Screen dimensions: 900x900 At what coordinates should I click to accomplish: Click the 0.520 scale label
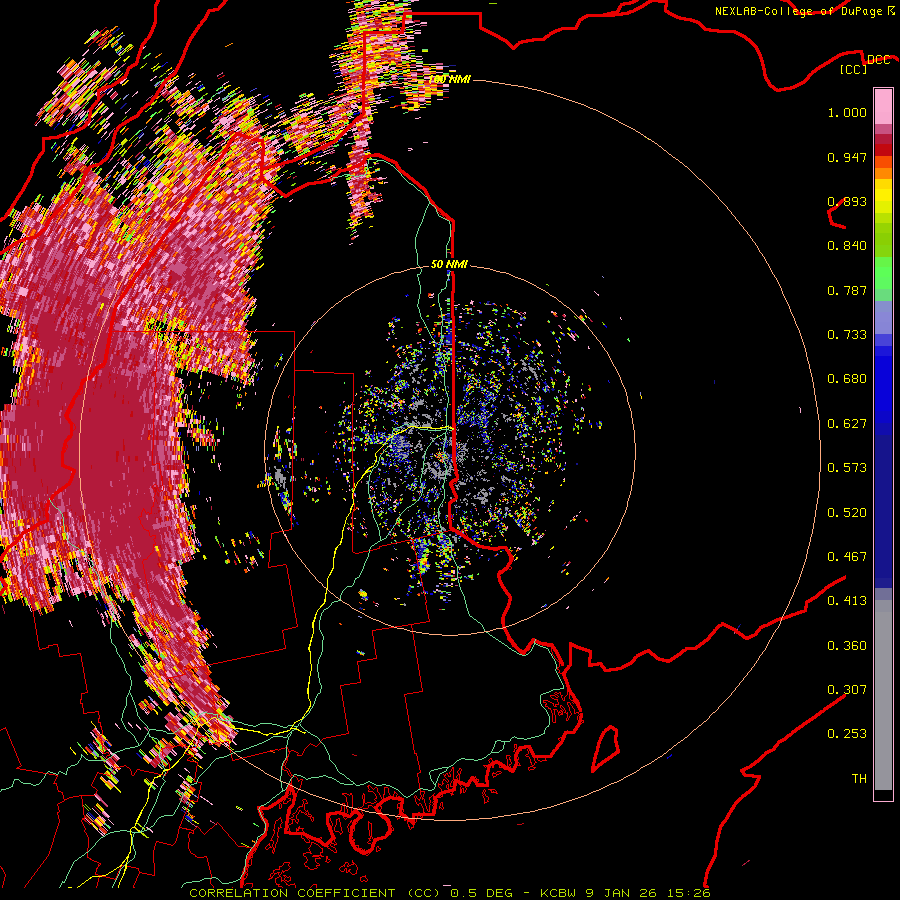coord(847,513)
